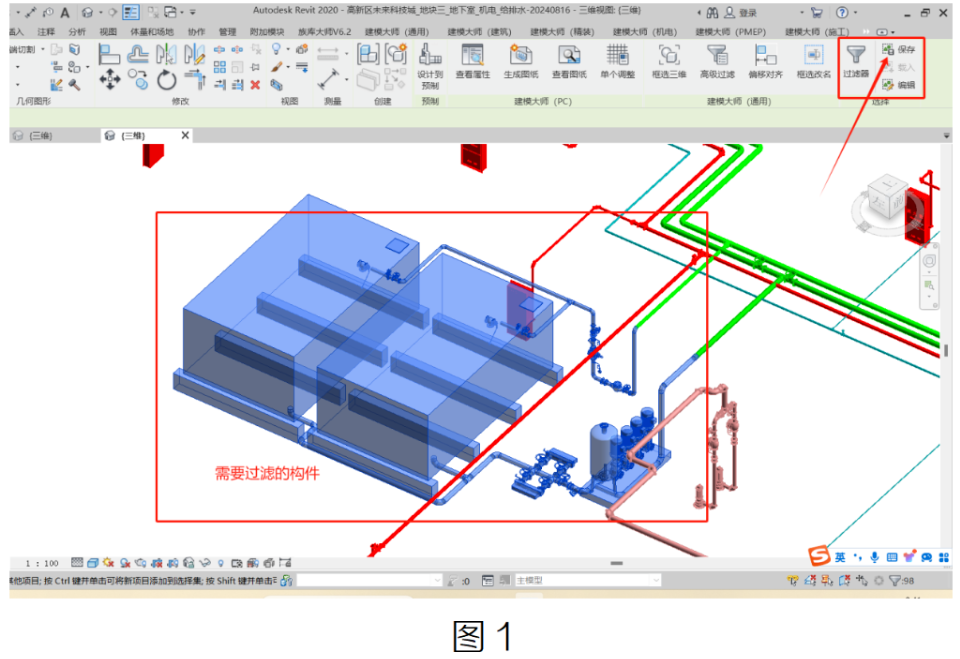Open Customize Quick Access Toolbar dropdown arrow
Viewport: 960px width, 659px height.
click(x=192, y=12)
